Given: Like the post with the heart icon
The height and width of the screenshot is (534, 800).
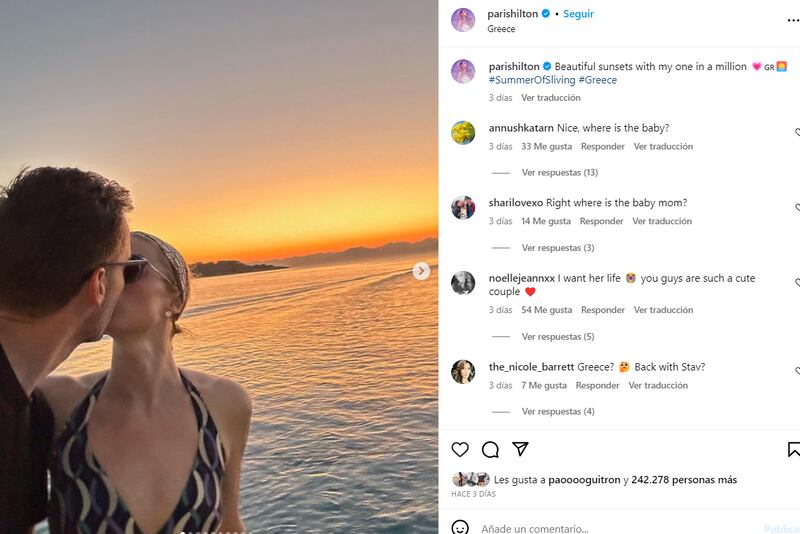Looking at the screenshot, I should pyautogui.click(x=460, y=450).
